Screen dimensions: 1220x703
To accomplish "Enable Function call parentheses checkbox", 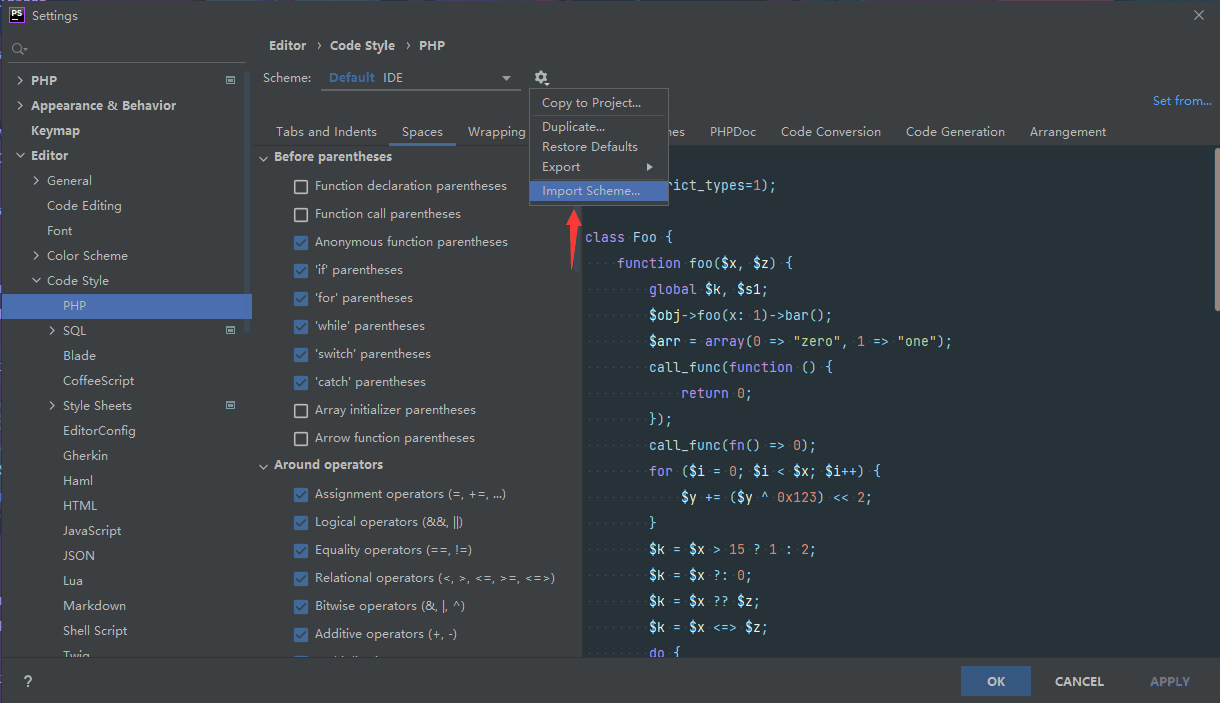I will pyautogui.click(x=301, y=214).
